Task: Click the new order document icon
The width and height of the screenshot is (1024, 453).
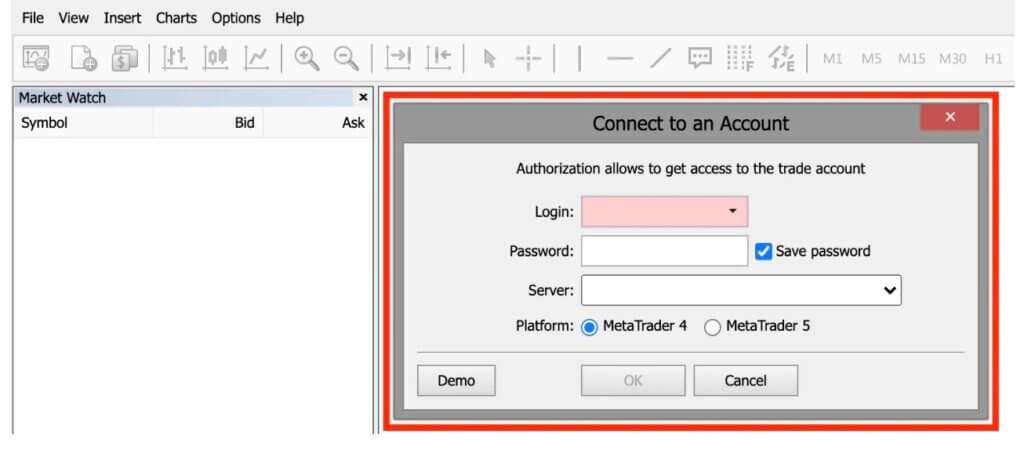Action: pyautogui.click(x=83, y=59)
